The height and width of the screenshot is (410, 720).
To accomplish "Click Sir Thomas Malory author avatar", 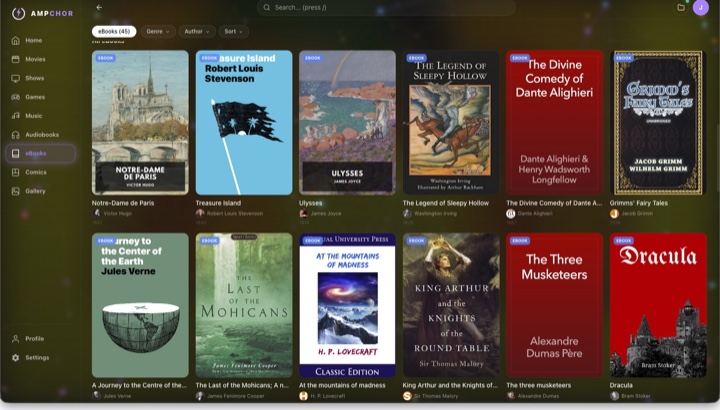I will (407, 396).
